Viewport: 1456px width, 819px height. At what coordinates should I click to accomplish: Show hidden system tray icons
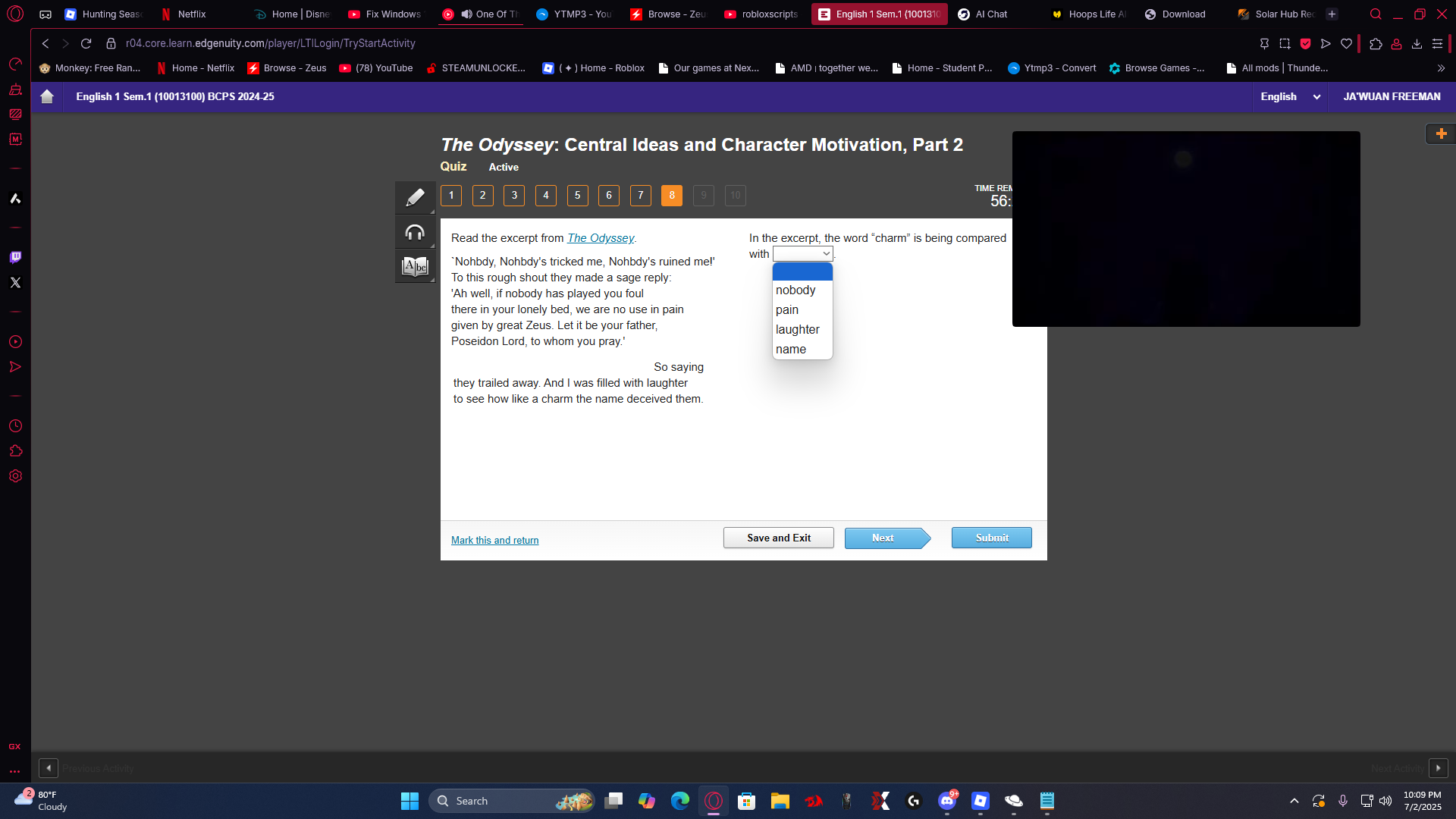pyautogui.click(x=1294, y=801)
